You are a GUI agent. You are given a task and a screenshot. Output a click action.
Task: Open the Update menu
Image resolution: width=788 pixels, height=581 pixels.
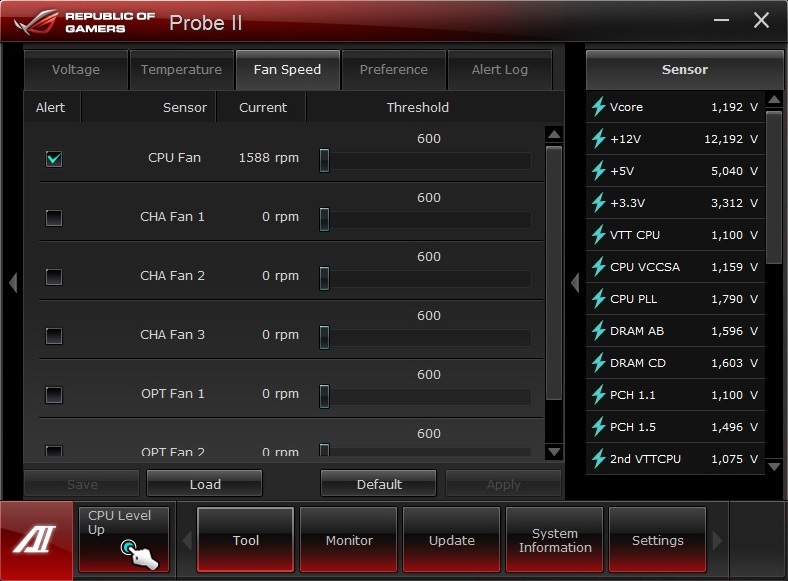(451, 540)
